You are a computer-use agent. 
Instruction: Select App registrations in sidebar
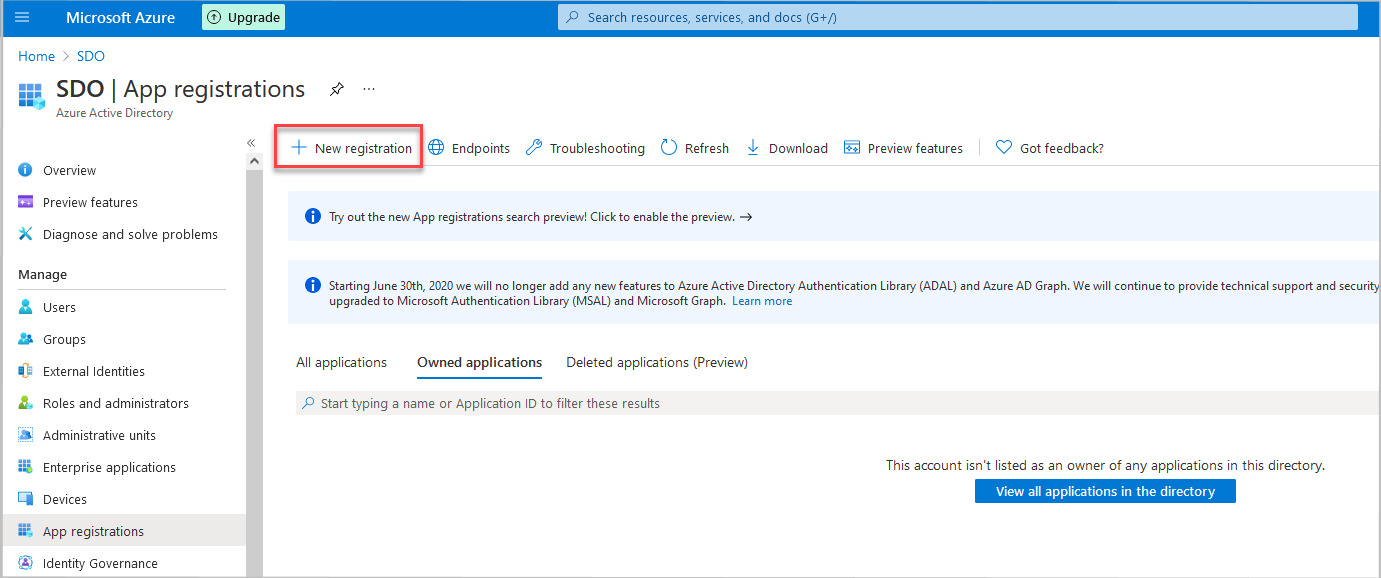tap(123, 531)
